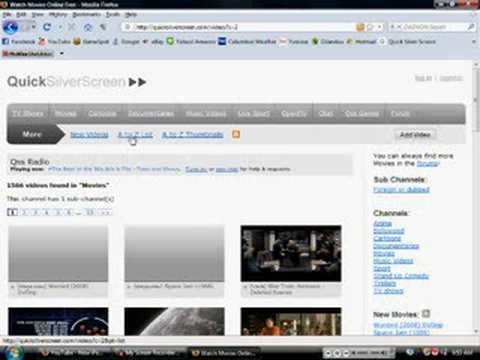Click the magnifier icon in search box

(471, 27)
